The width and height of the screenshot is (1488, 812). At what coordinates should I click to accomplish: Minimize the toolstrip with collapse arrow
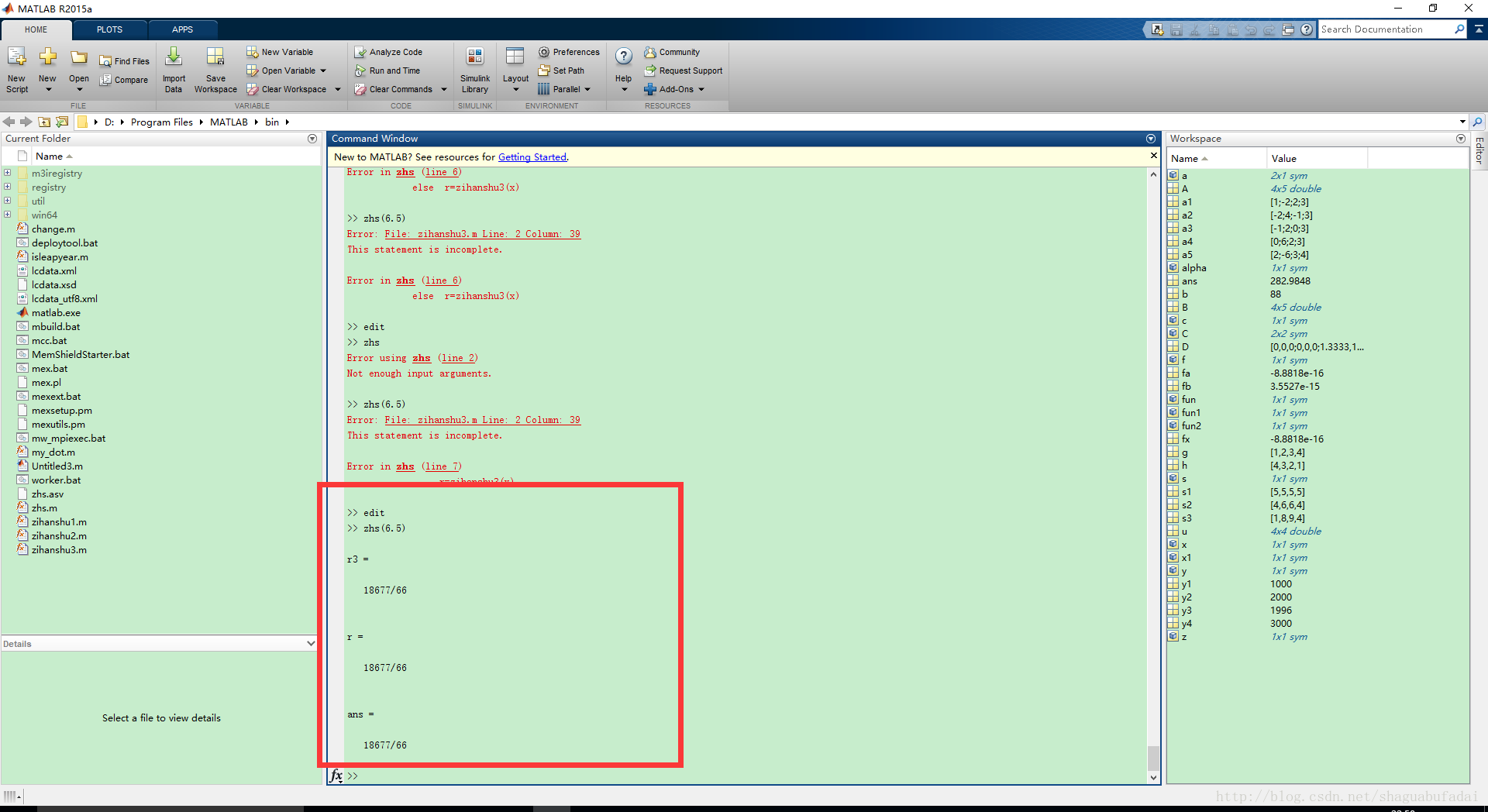(1479, 29)
